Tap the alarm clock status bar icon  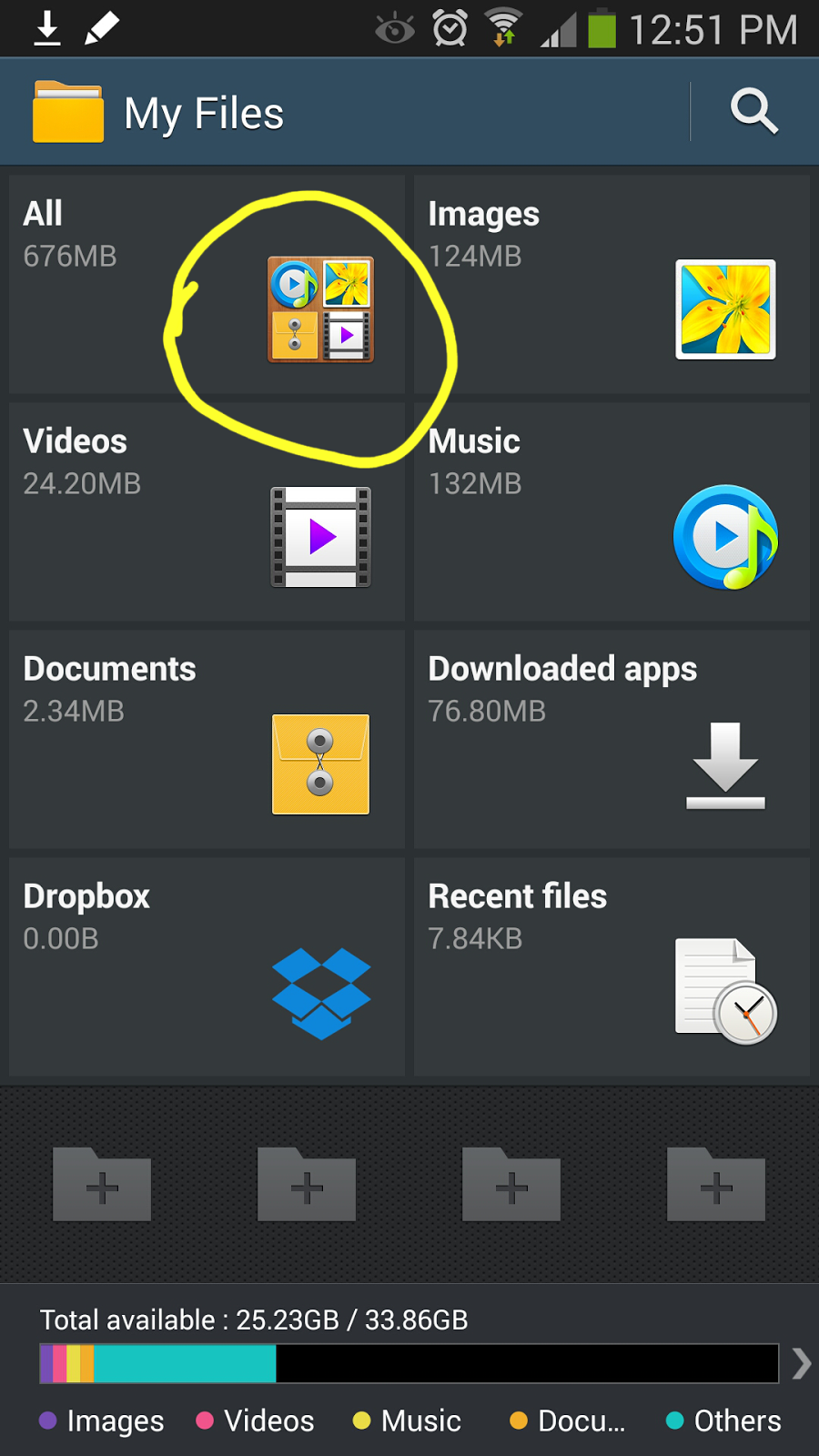tap(450, 29)
